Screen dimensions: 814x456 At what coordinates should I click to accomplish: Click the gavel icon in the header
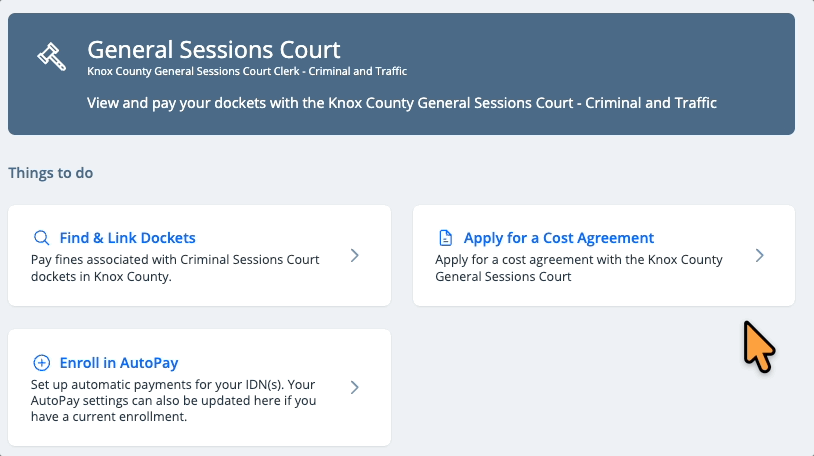coord(51,56)
